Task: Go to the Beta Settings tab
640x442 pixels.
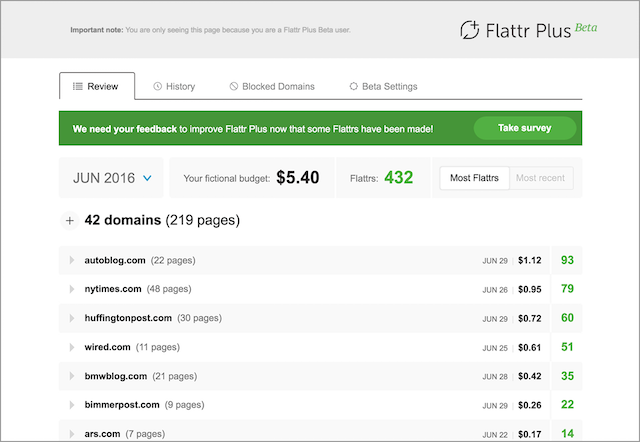Action: coord(383,86)
